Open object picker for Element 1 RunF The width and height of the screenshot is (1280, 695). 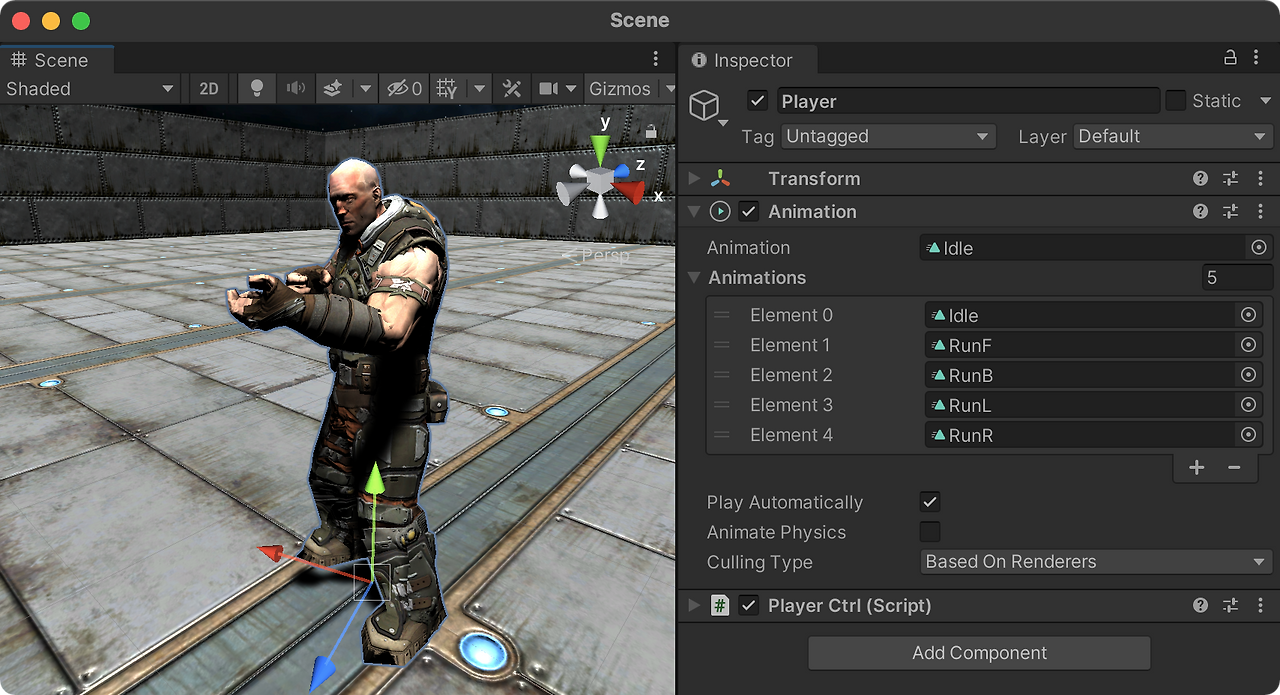coord(1248,345)
